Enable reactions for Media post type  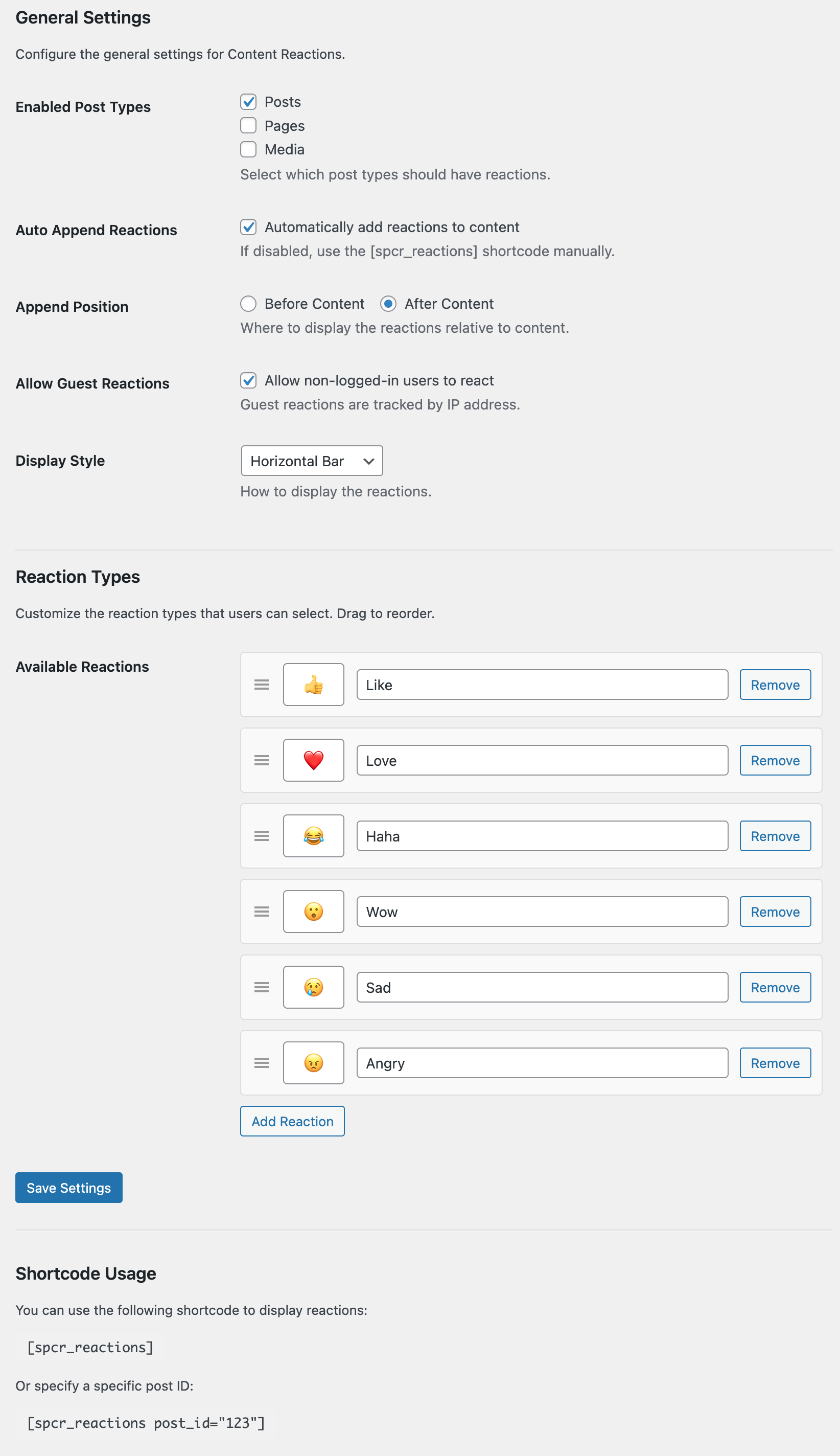click(248, 149)
